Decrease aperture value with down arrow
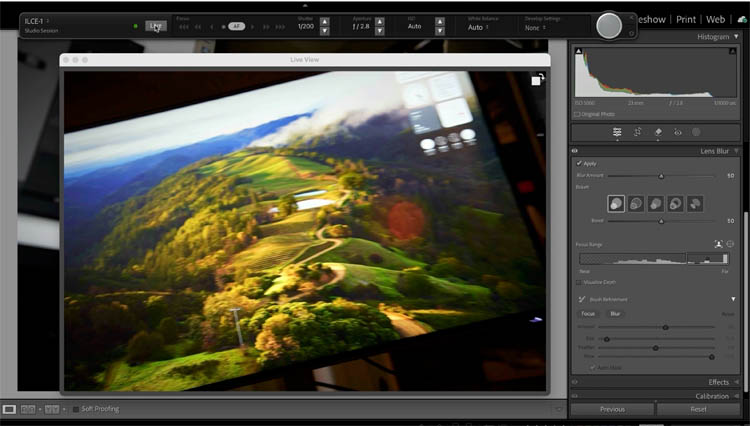Screen dimensions: 750x426 [x=380, y=31]
